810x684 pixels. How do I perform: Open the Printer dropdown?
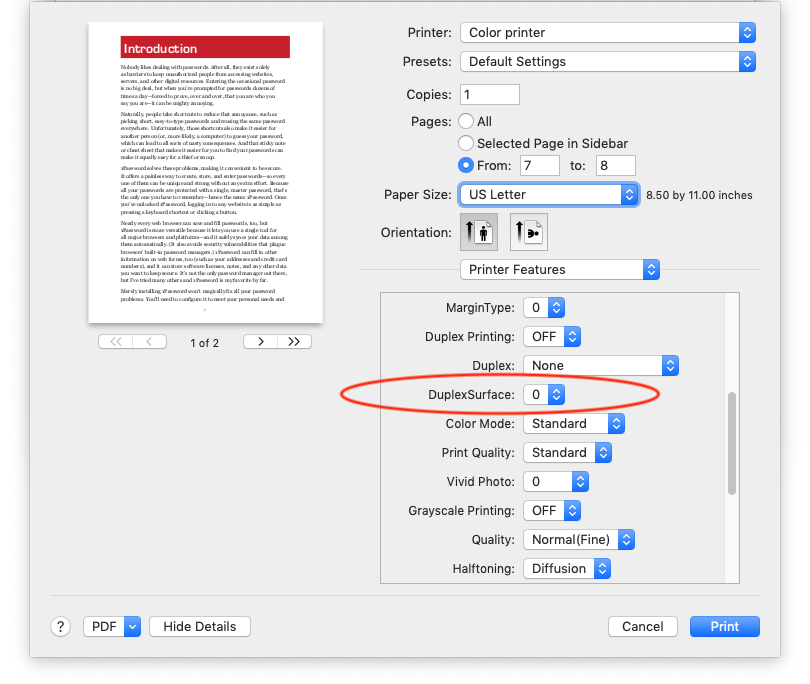pyautogui.click(x=607, y=32)
